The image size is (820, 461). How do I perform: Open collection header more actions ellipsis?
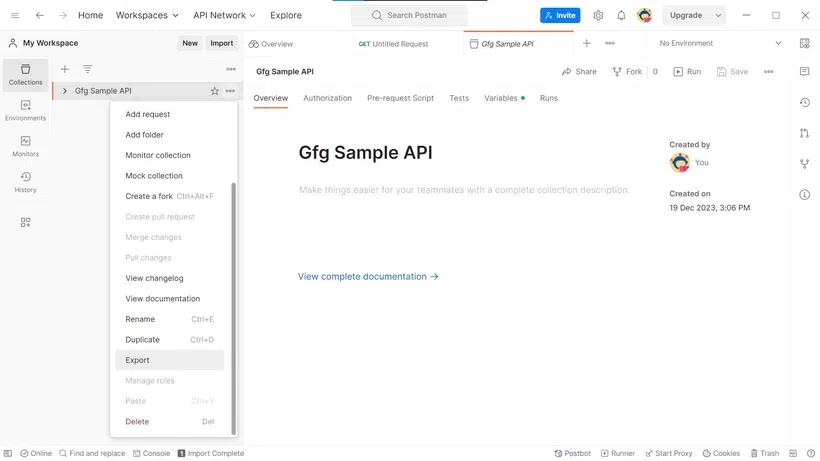(x=768, y=72)
